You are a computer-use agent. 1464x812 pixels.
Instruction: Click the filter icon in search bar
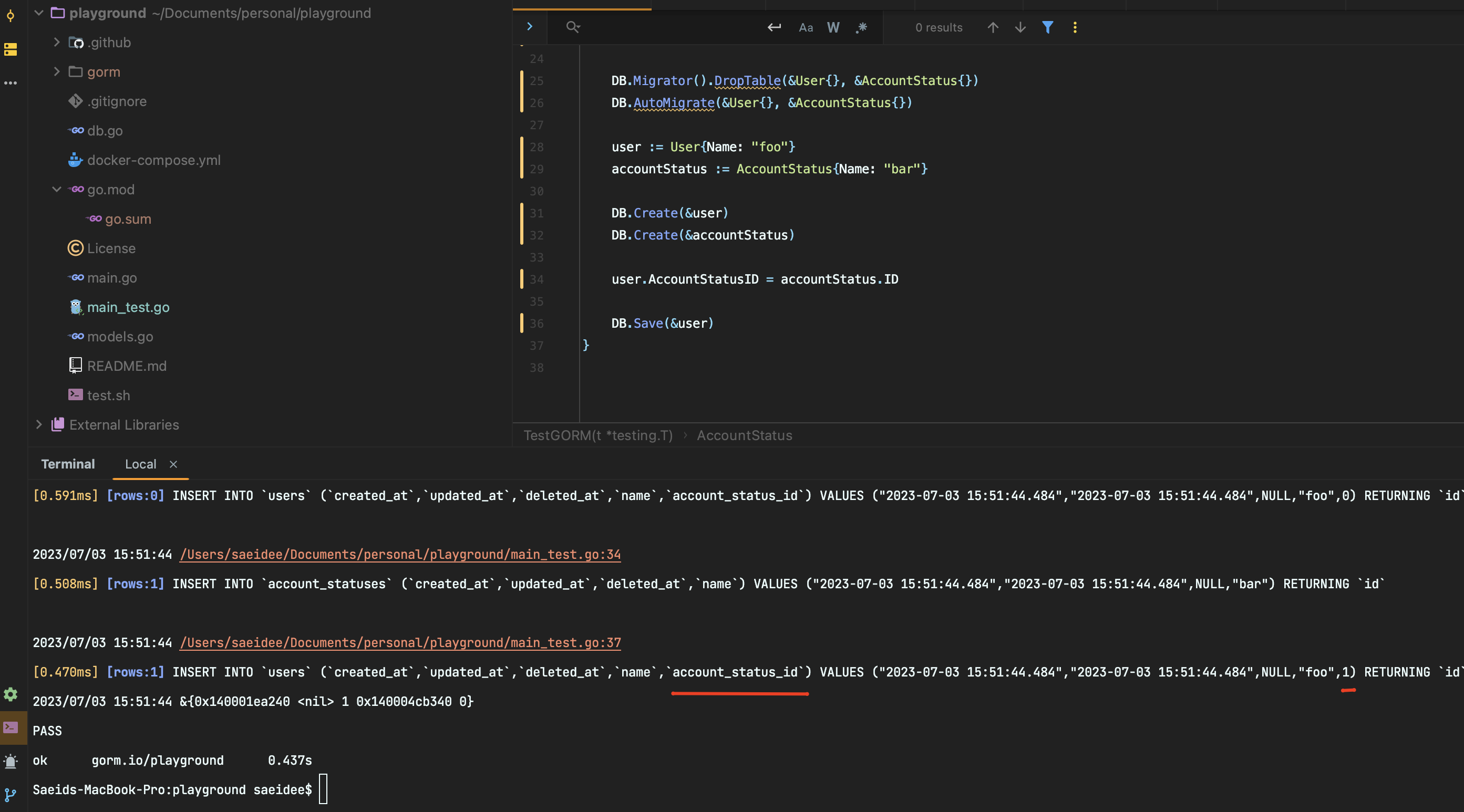pyautogui.click(x=1047, y=27)
